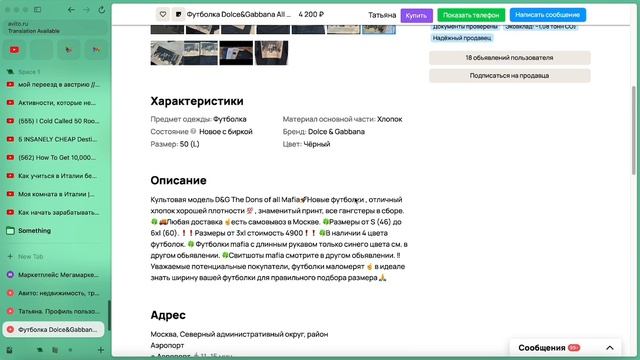Viewport: 640px width, 360px height.
Task: Switch to tab Как учиться в Италии
Action: pos(54,176)
